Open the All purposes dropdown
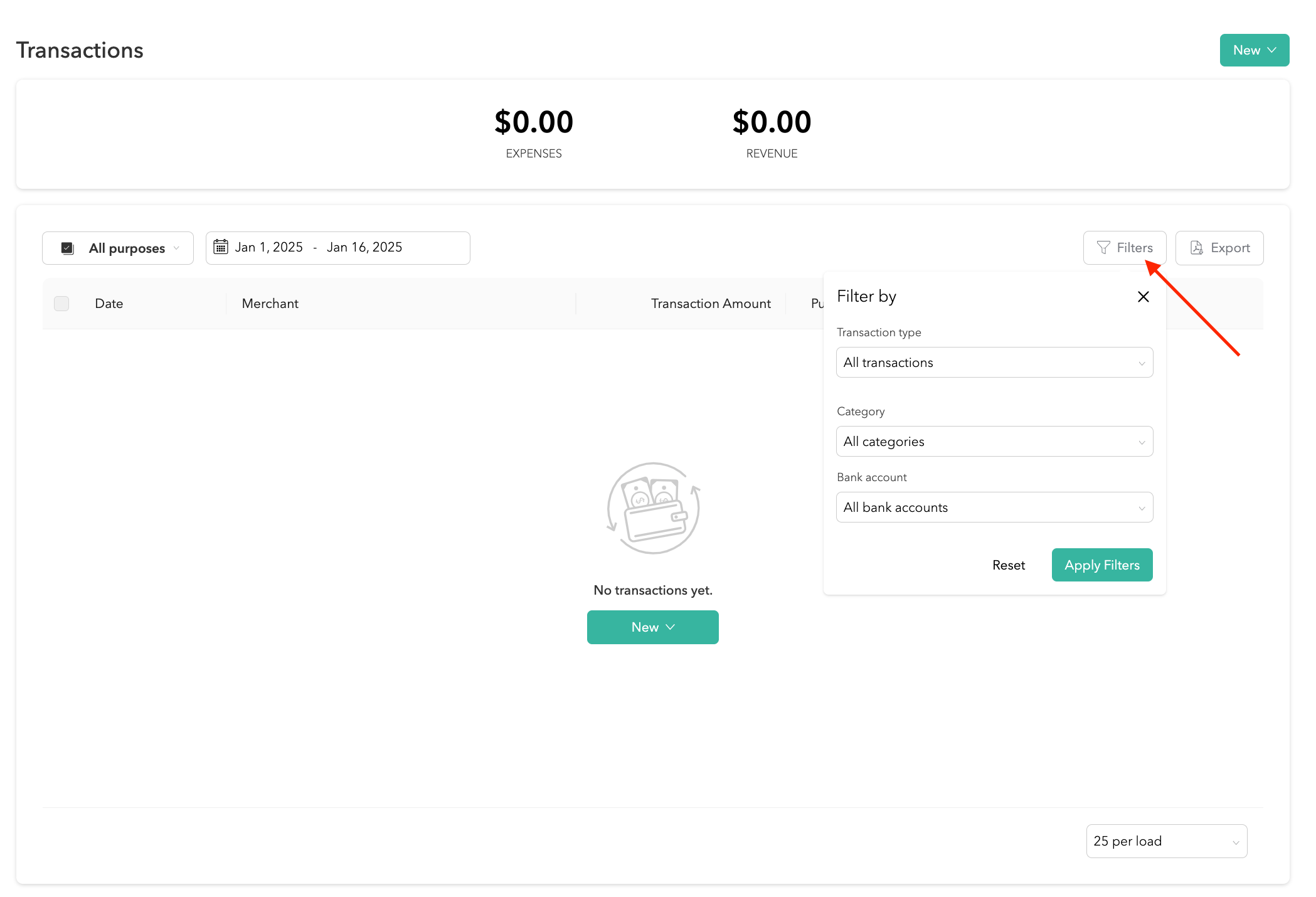The width and height of the screenshot is (1316, 897). pyautogui.click(x=118, y=248)
